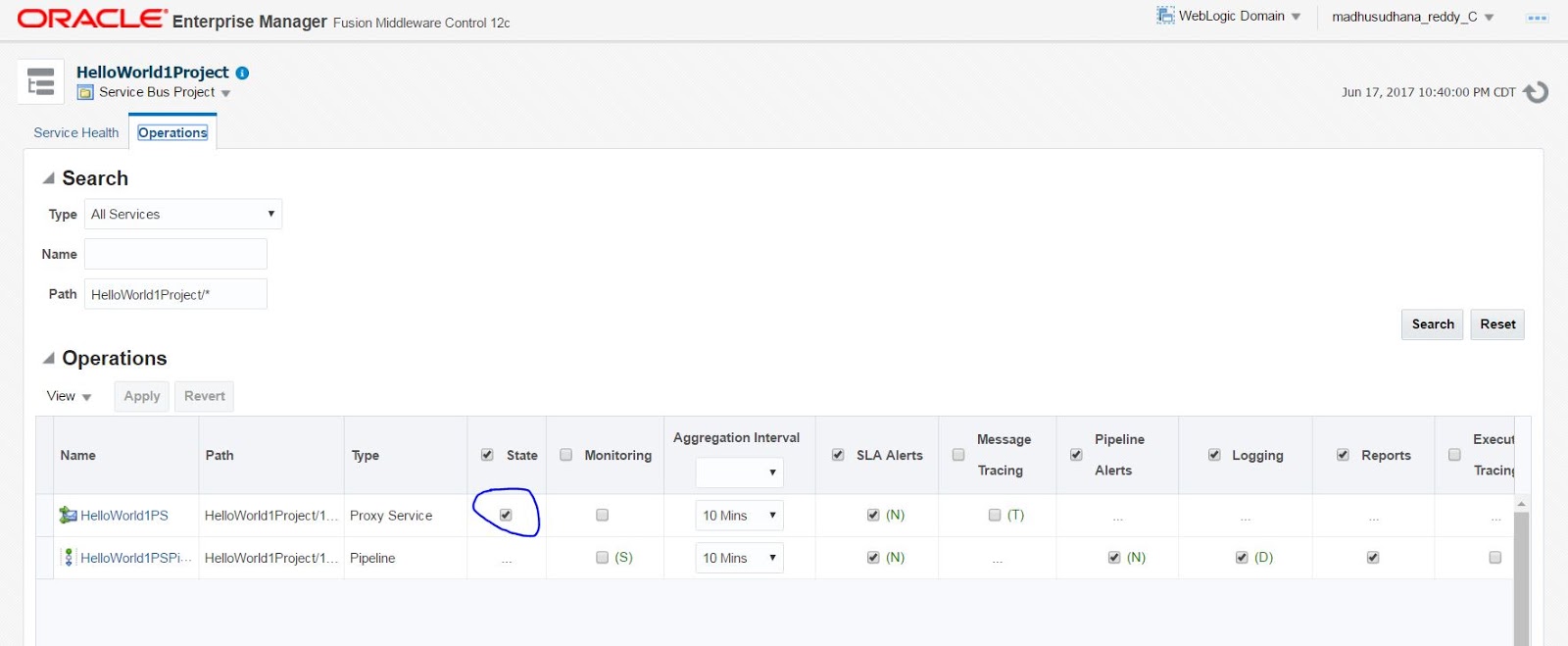
Task: Enable Monitoring for HelloWorld1PS row
Action: point(602,515)
